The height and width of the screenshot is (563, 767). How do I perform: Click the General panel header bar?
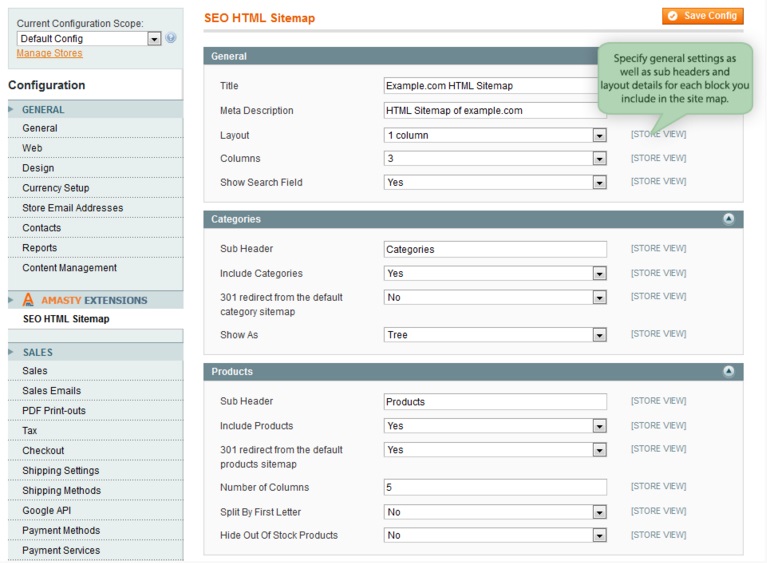click(400, 56)
